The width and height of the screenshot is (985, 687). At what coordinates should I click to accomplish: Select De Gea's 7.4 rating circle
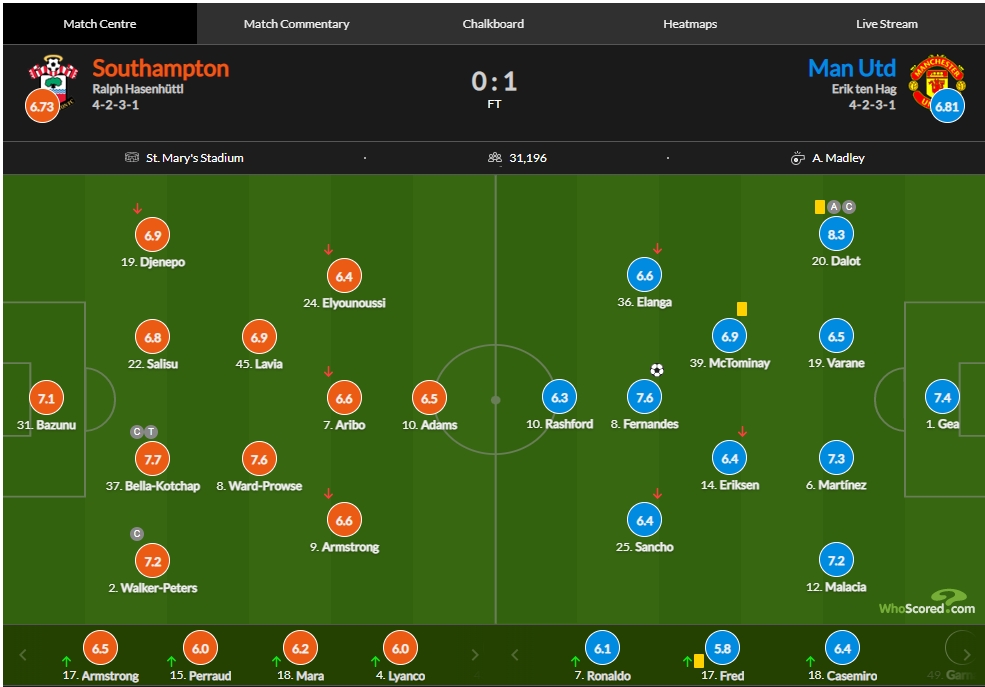[x=942, y=397]
